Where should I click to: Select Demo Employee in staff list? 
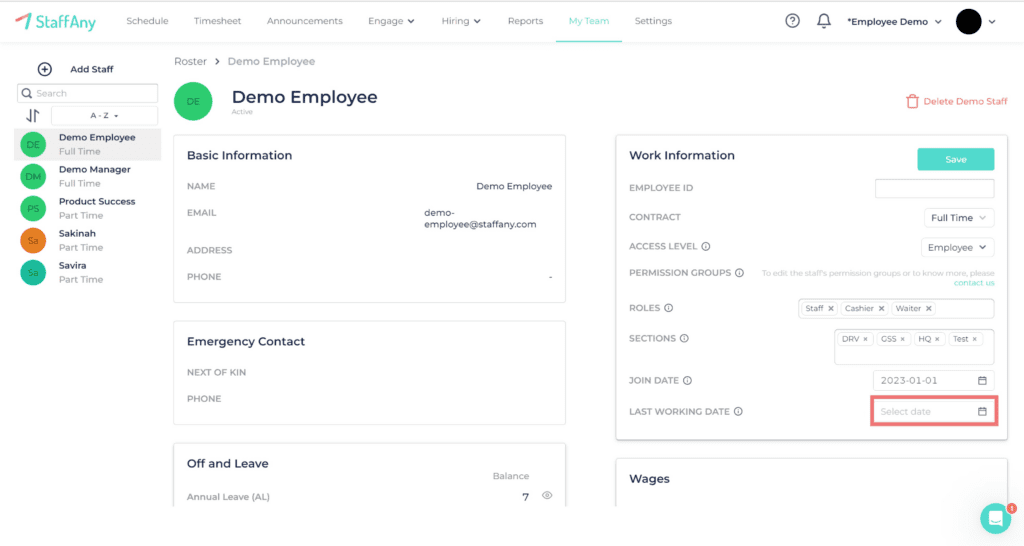tap(88, 144)
